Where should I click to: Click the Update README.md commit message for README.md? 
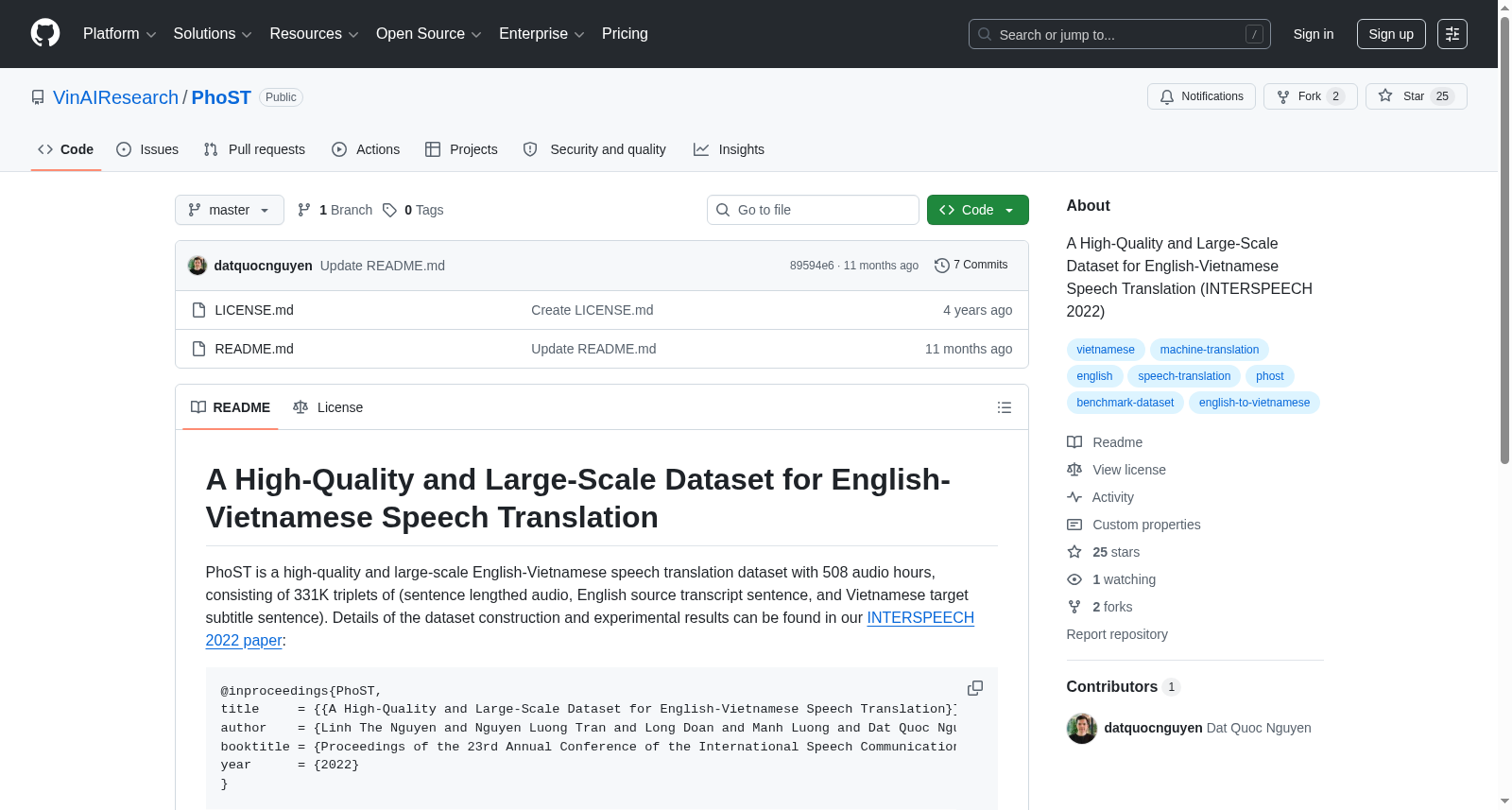click(x=593, y=349)
